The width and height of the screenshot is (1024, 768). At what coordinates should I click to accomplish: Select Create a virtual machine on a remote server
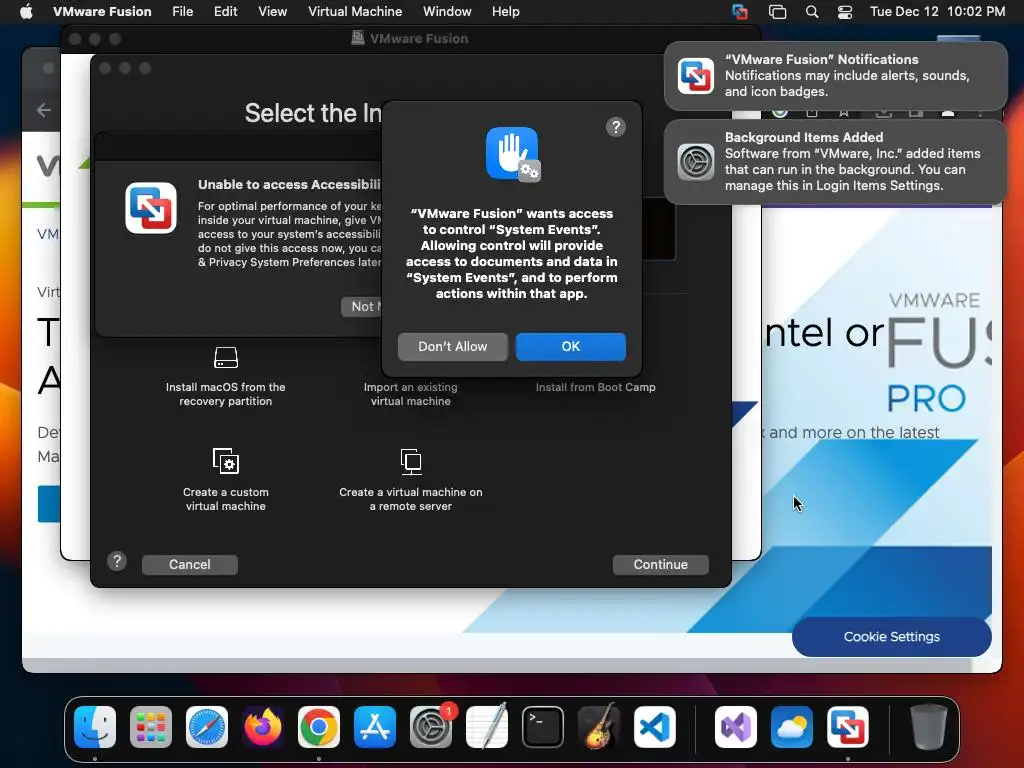pos(411,480)
